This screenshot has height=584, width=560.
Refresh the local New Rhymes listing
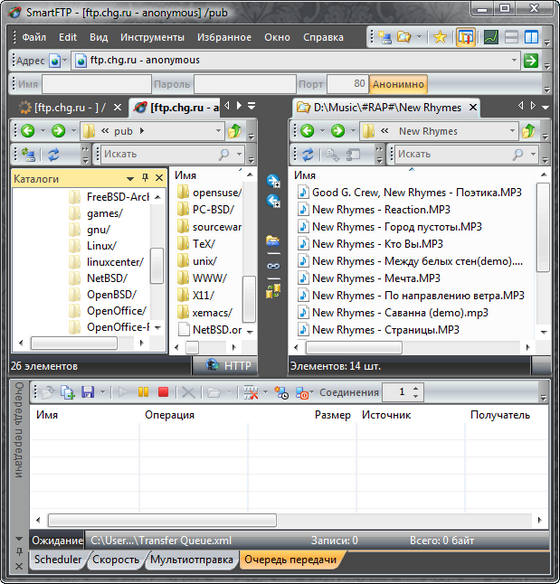pos(308,154)
